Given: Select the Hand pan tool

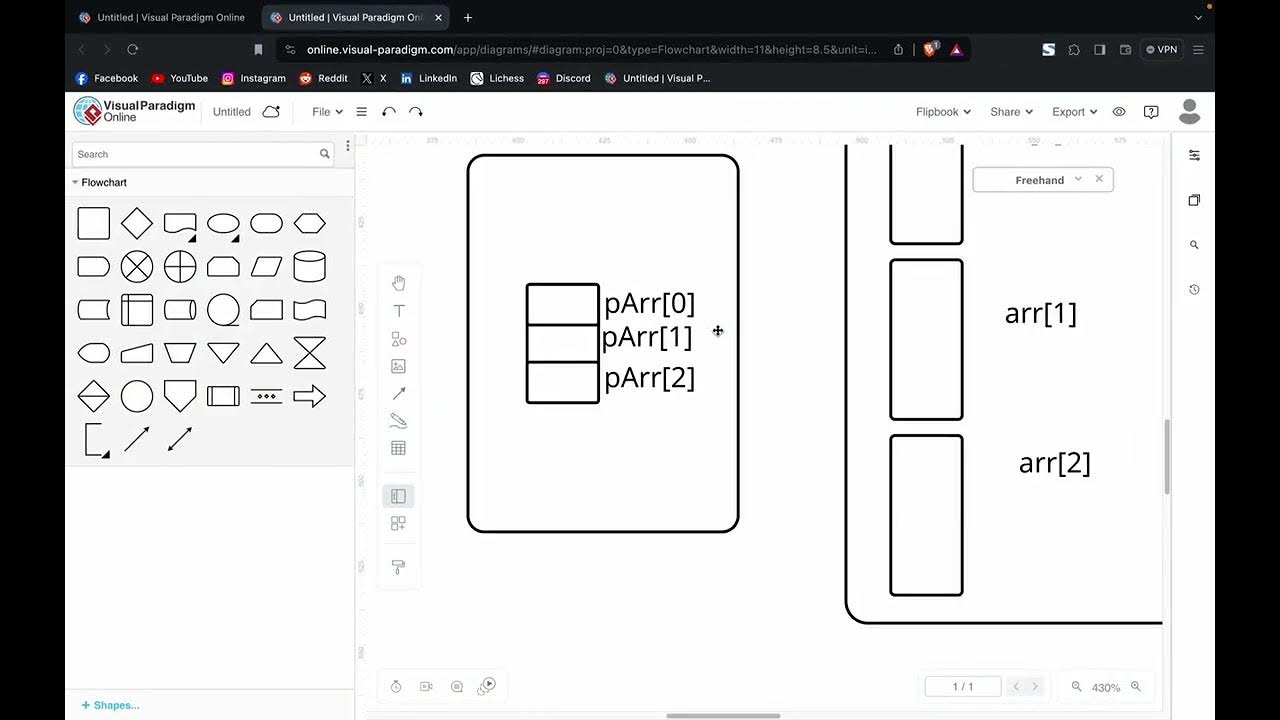Looking at the screenshot, I should pos(398,283).
